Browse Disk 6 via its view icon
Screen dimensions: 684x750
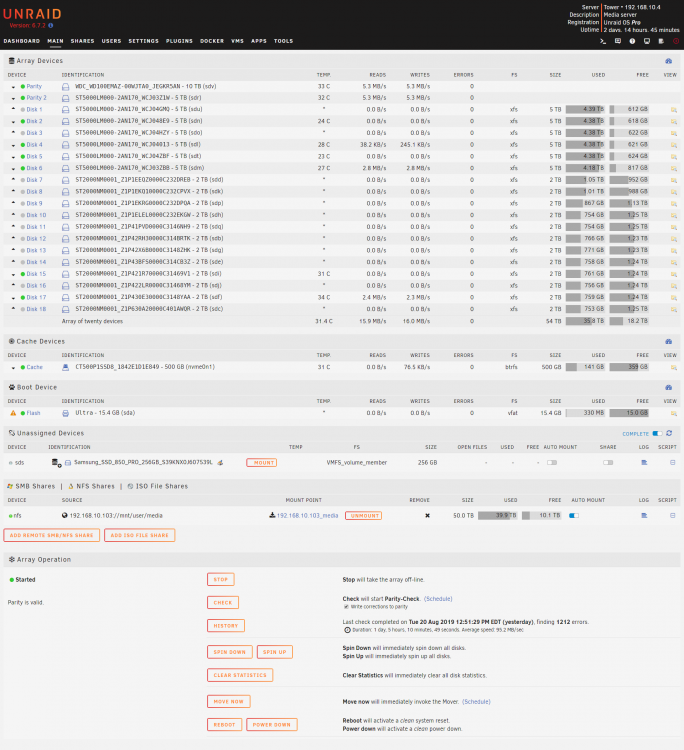point(673,168)
